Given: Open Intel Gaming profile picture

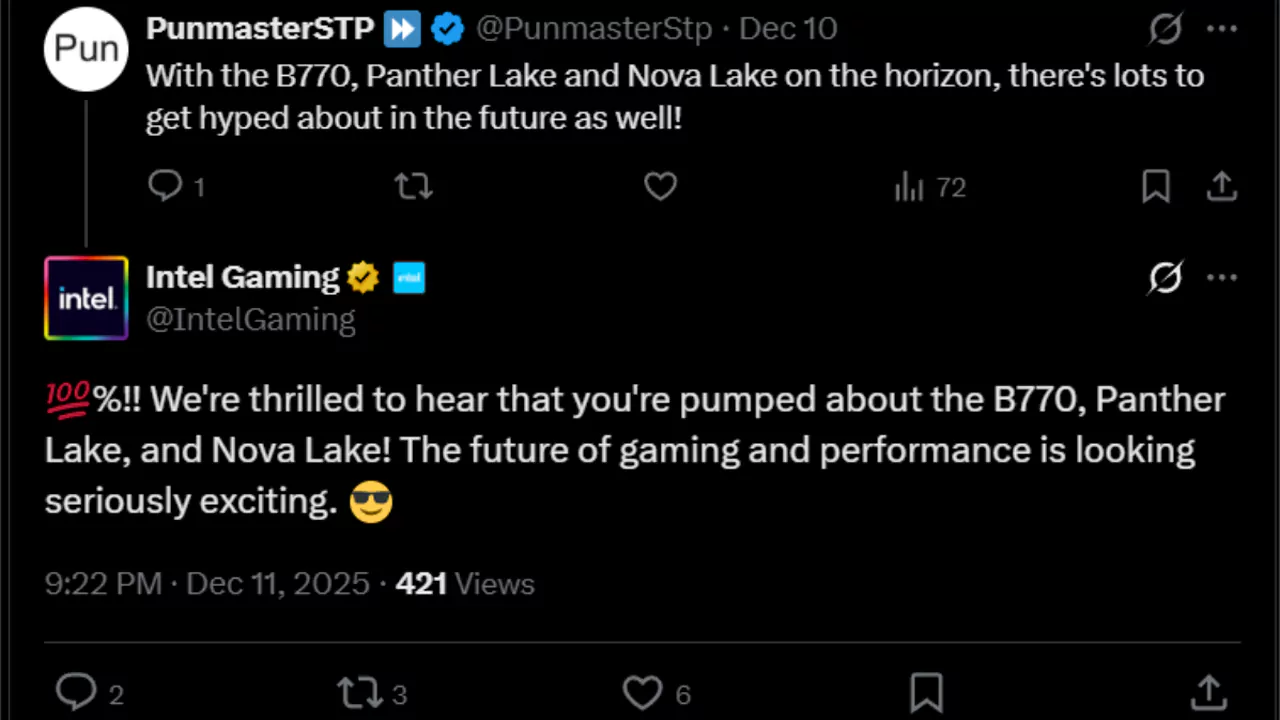Looking at the screenshot, I should [86, 298].
